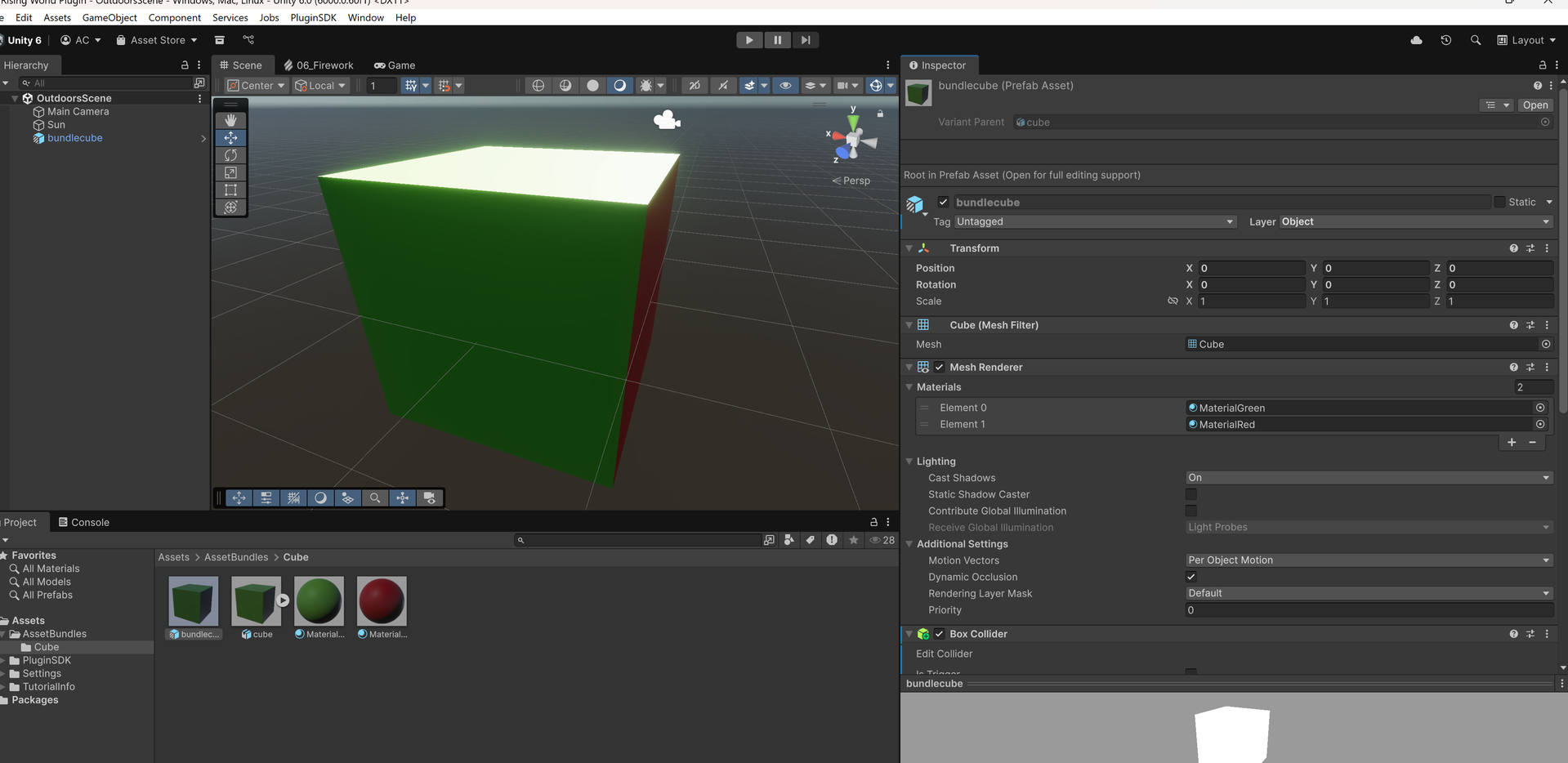Viewport: 1568px width, 763px height.
Task: Disable the Dynamic Occlusion checkbox
Action: point(1191,577)
